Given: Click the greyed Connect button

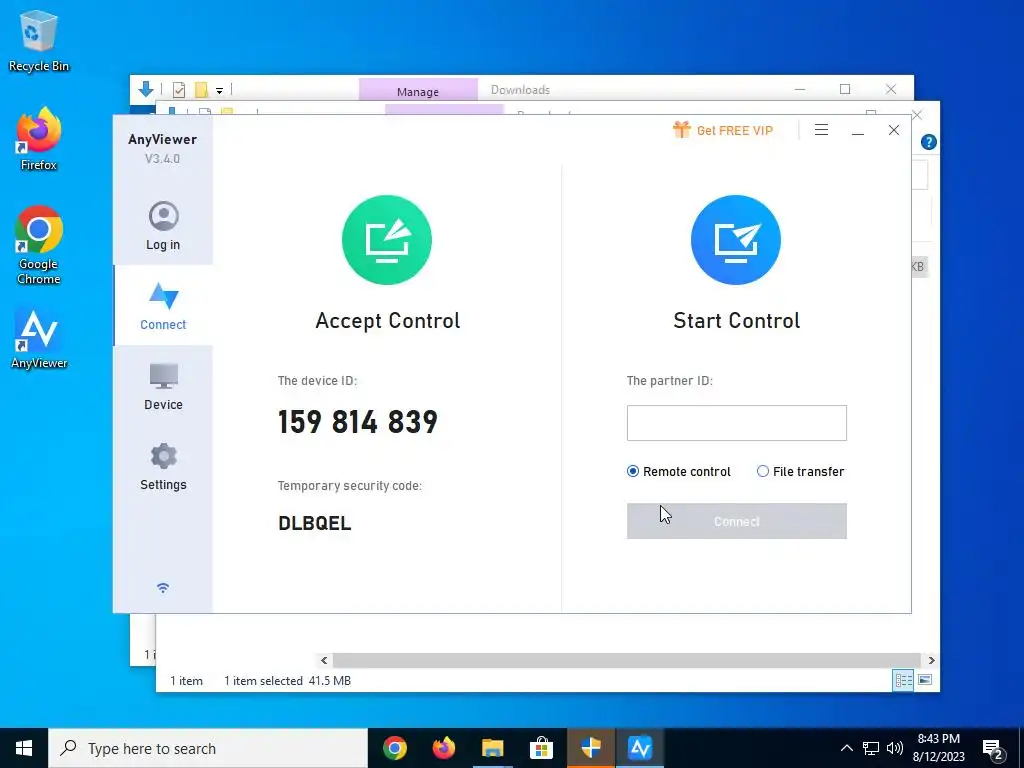Looking at the screenshot, I should (737, 521).
